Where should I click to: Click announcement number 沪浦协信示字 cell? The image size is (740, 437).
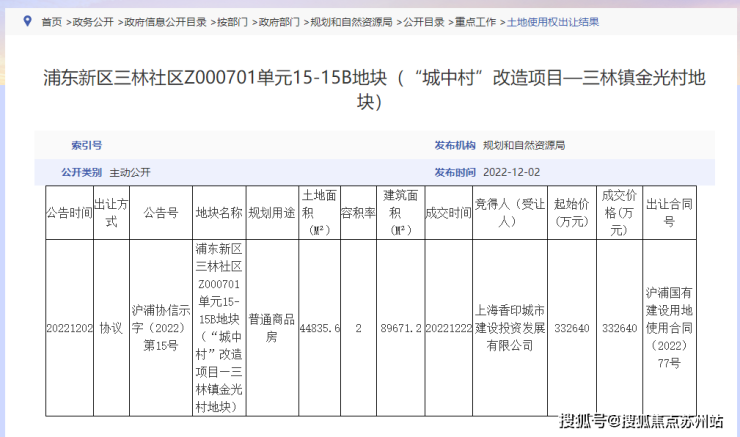(160, 327)
